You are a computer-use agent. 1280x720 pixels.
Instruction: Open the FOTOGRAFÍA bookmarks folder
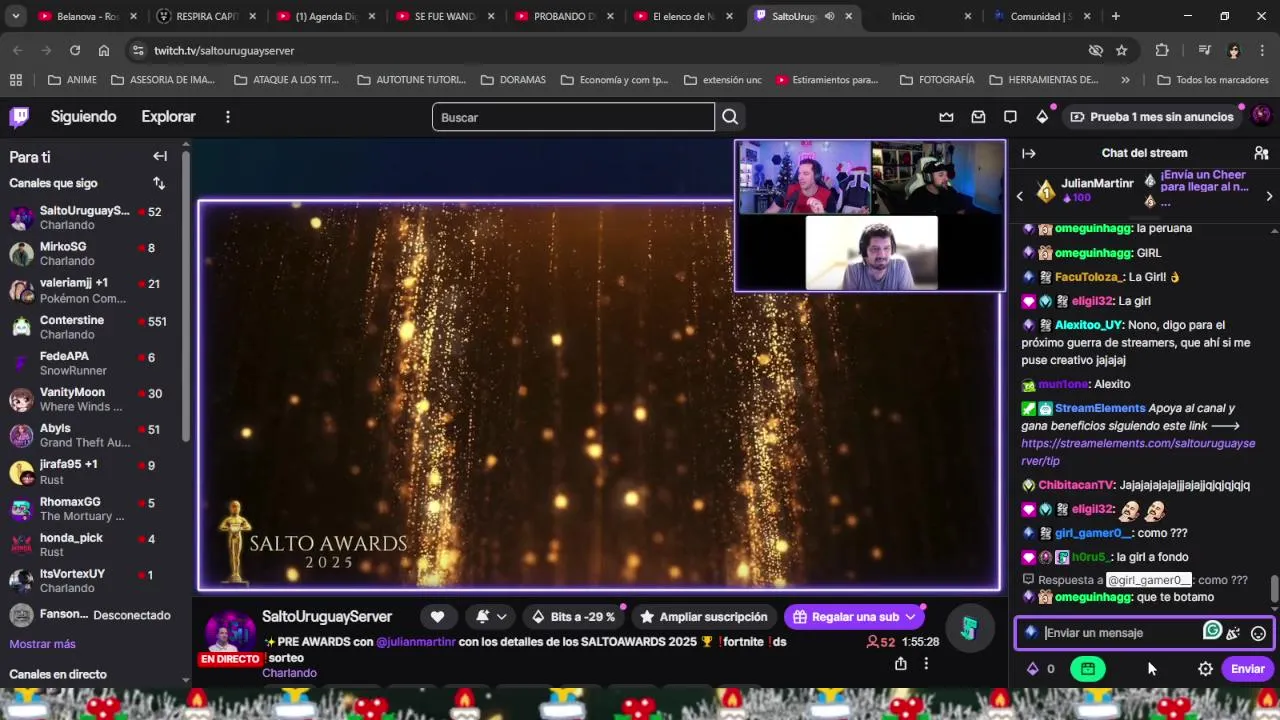[x=936, y=80]
